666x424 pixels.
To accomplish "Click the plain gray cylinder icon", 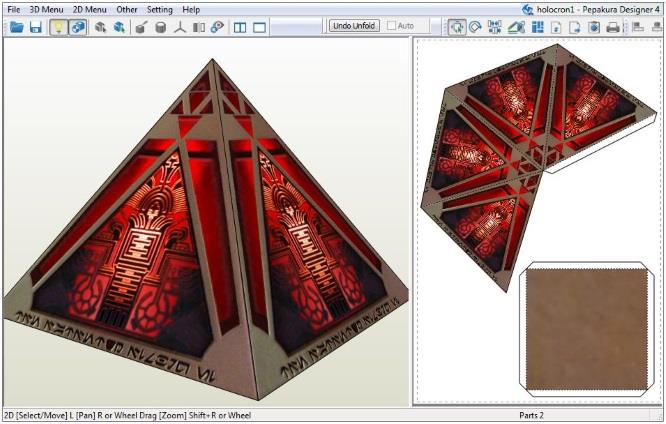I will click(x=161, y=27).
